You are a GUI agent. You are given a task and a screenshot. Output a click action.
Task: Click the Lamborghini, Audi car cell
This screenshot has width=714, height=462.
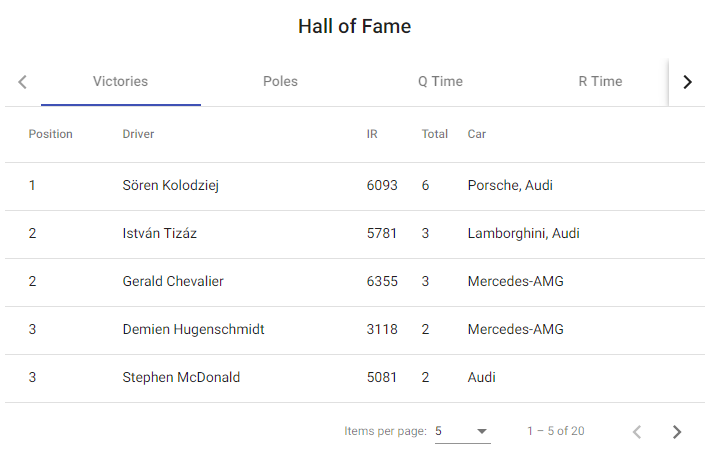[x=524, y=234]
